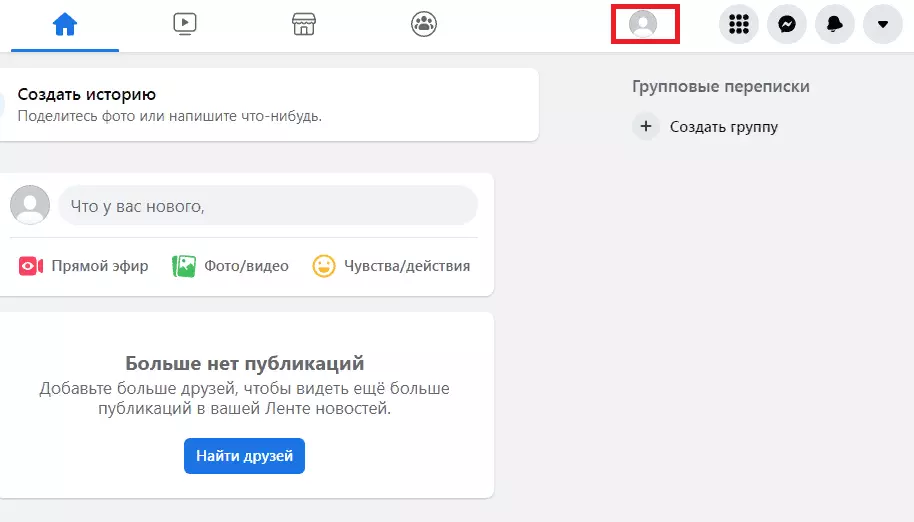
Task: Click the Создать историю card
Action: point(269,105)
